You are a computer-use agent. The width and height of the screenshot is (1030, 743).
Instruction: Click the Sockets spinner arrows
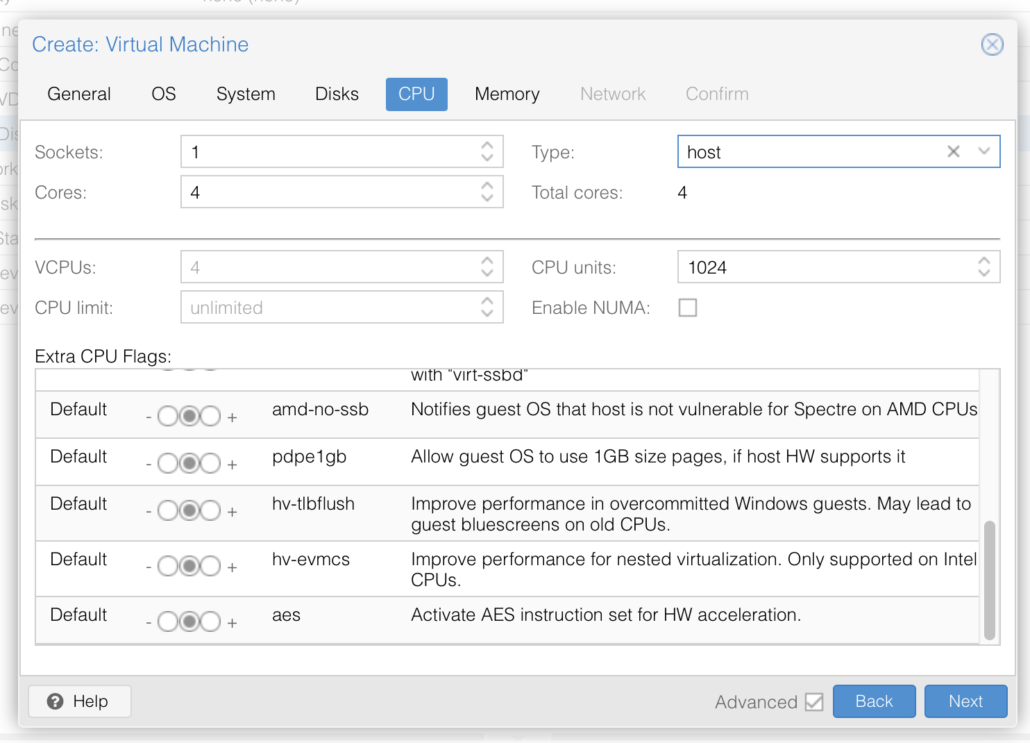point(487,152)
